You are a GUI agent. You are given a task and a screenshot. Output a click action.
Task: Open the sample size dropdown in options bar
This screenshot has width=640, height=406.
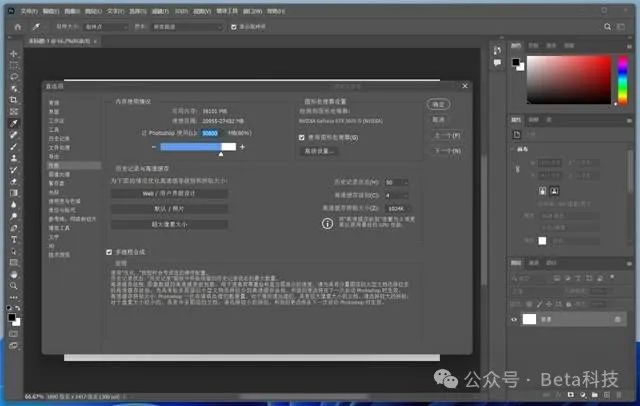[106, 27]
